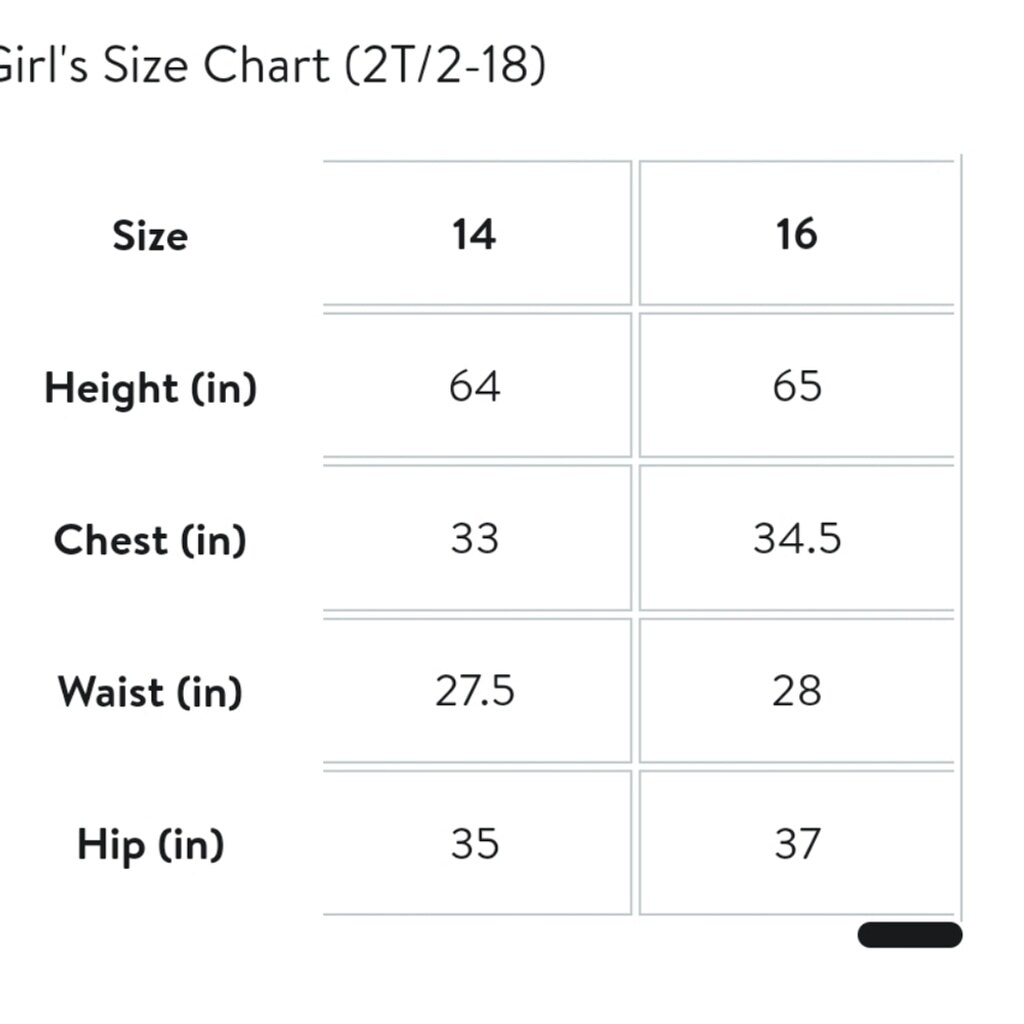The width and height of the screenshot is (1024, 1024).
Task: Select the Waist (in) row label
Action: [x=150, y=692]
